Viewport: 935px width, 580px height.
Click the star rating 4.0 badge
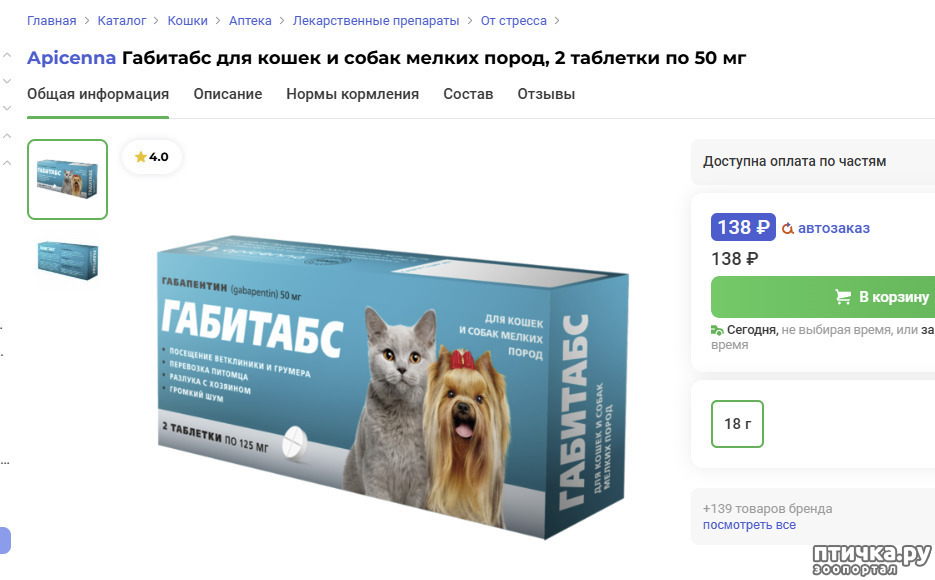(x=151, y=157)
